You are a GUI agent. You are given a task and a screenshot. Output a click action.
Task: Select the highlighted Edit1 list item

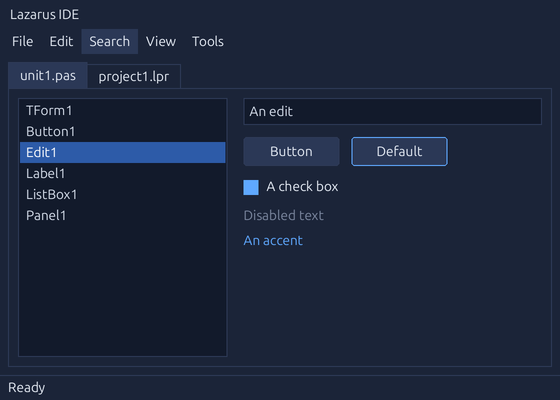122,152
